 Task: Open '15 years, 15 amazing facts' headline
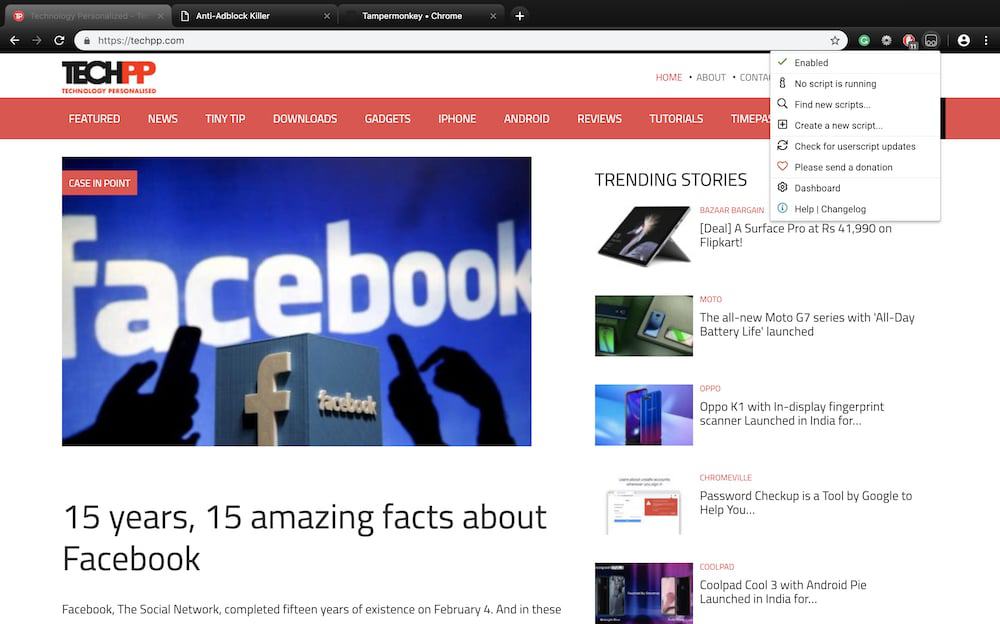(x=305, y=537)
